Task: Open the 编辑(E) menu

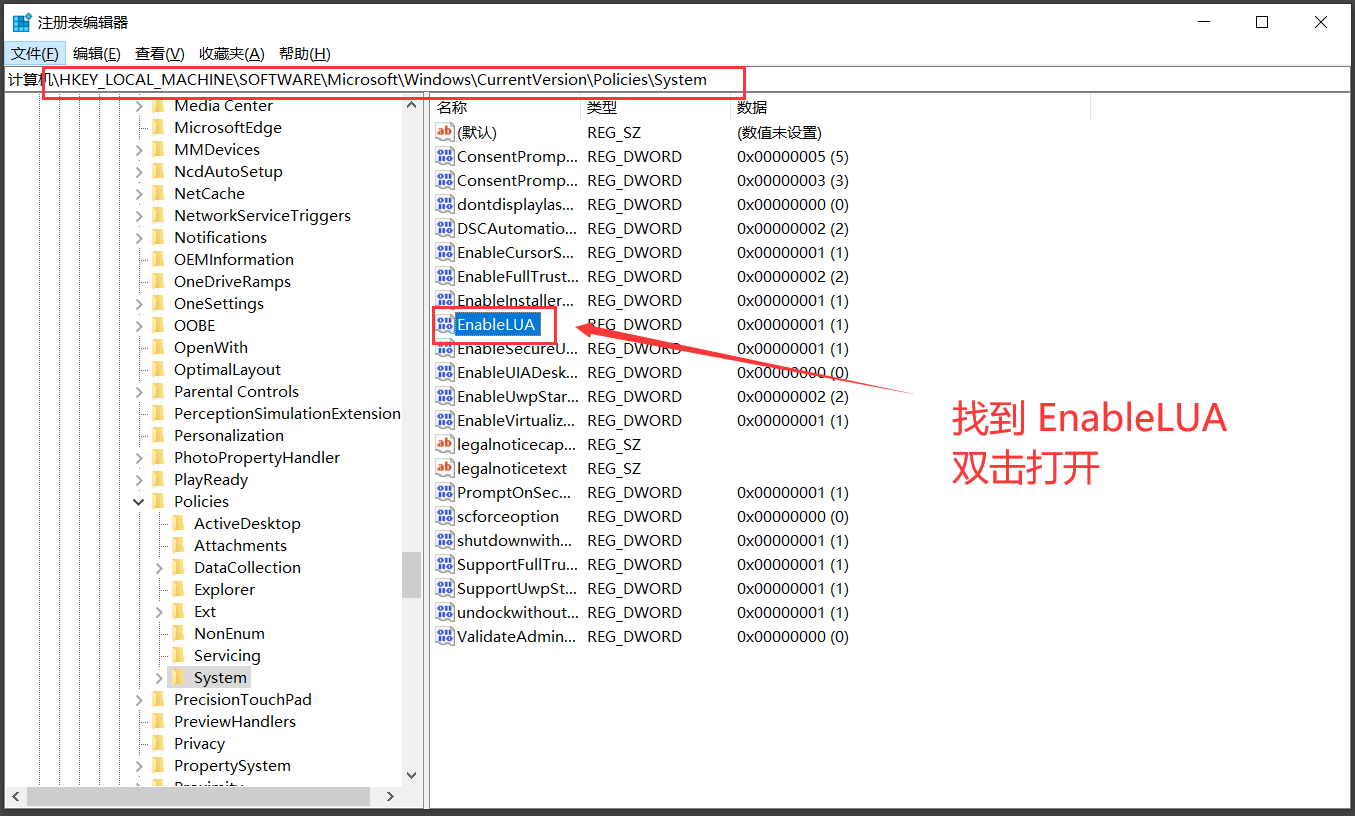Action: (96, 53)
